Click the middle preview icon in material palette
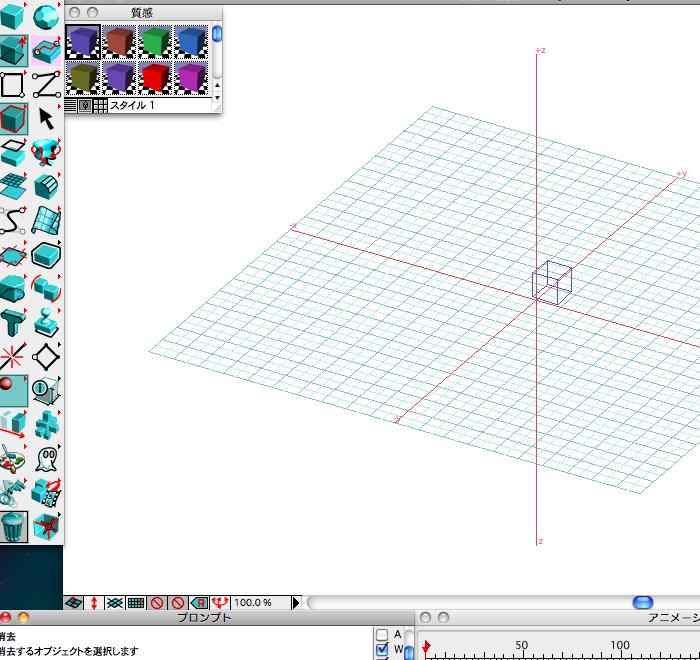The image size is (700, 660). tap(85, 105)
